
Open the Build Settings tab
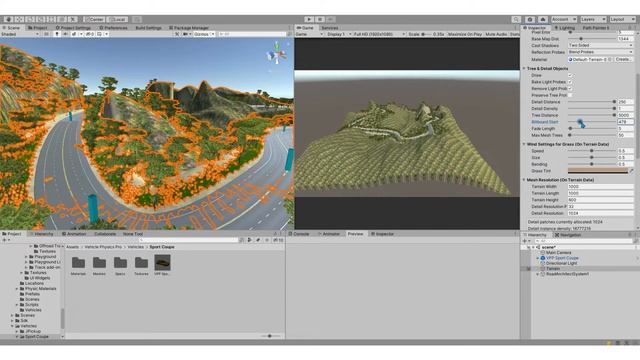coord(149,28)
